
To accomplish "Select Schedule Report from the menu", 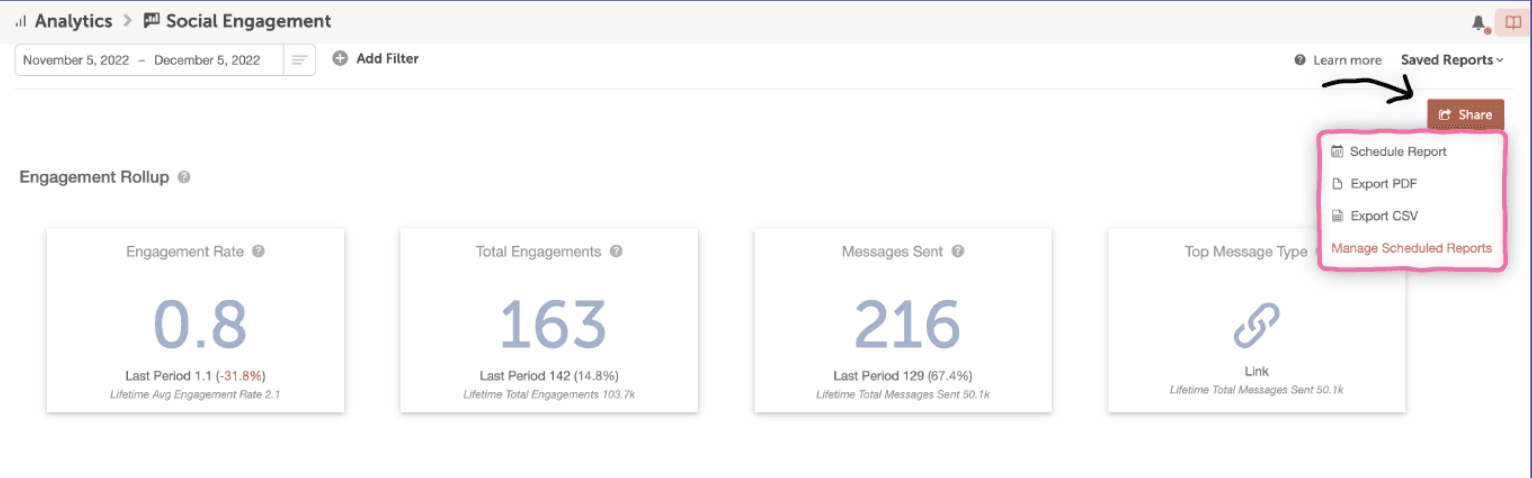I will [x=1397, y=152].
